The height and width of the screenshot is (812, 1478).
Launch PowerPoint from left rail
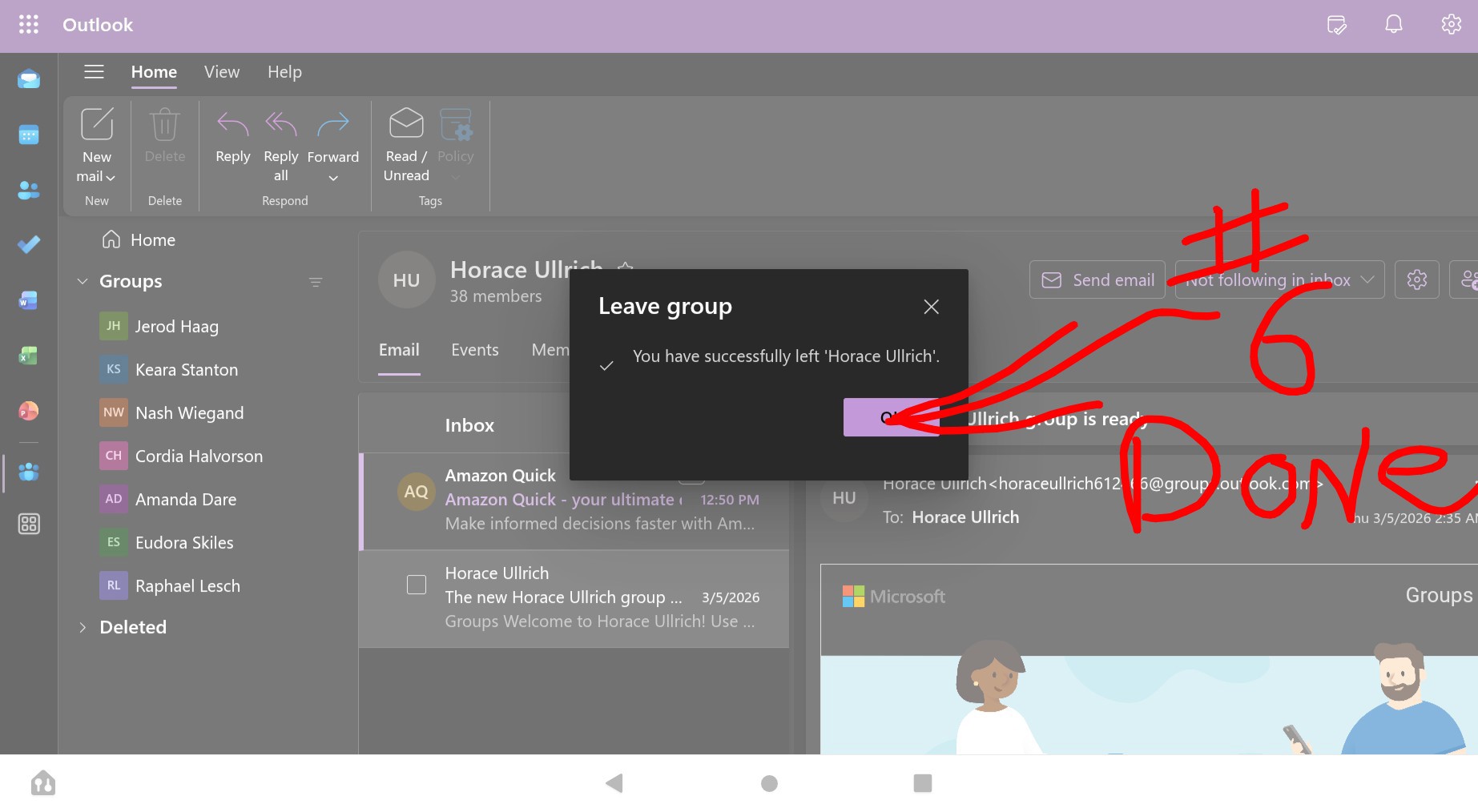coord(29,411)
